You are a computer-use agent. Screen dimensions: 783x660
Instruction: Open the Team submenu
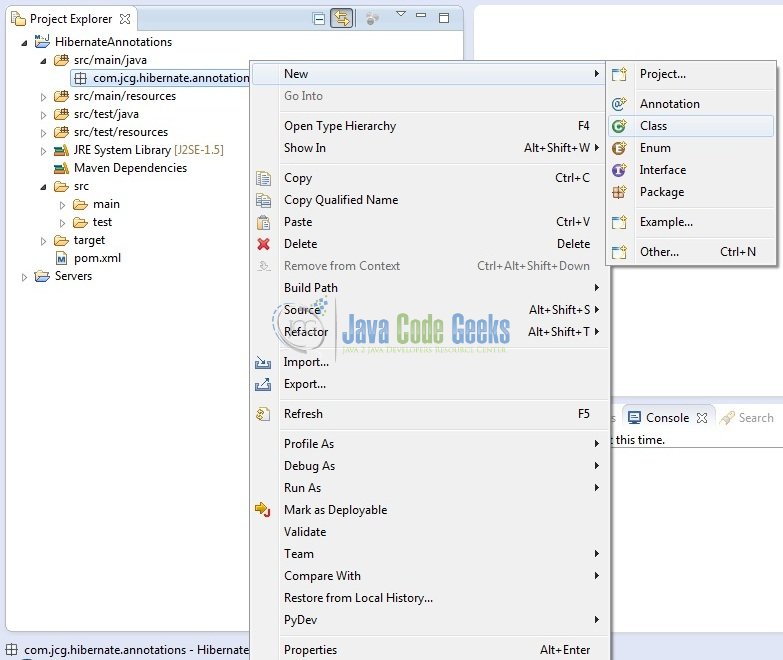coord(429,554)
